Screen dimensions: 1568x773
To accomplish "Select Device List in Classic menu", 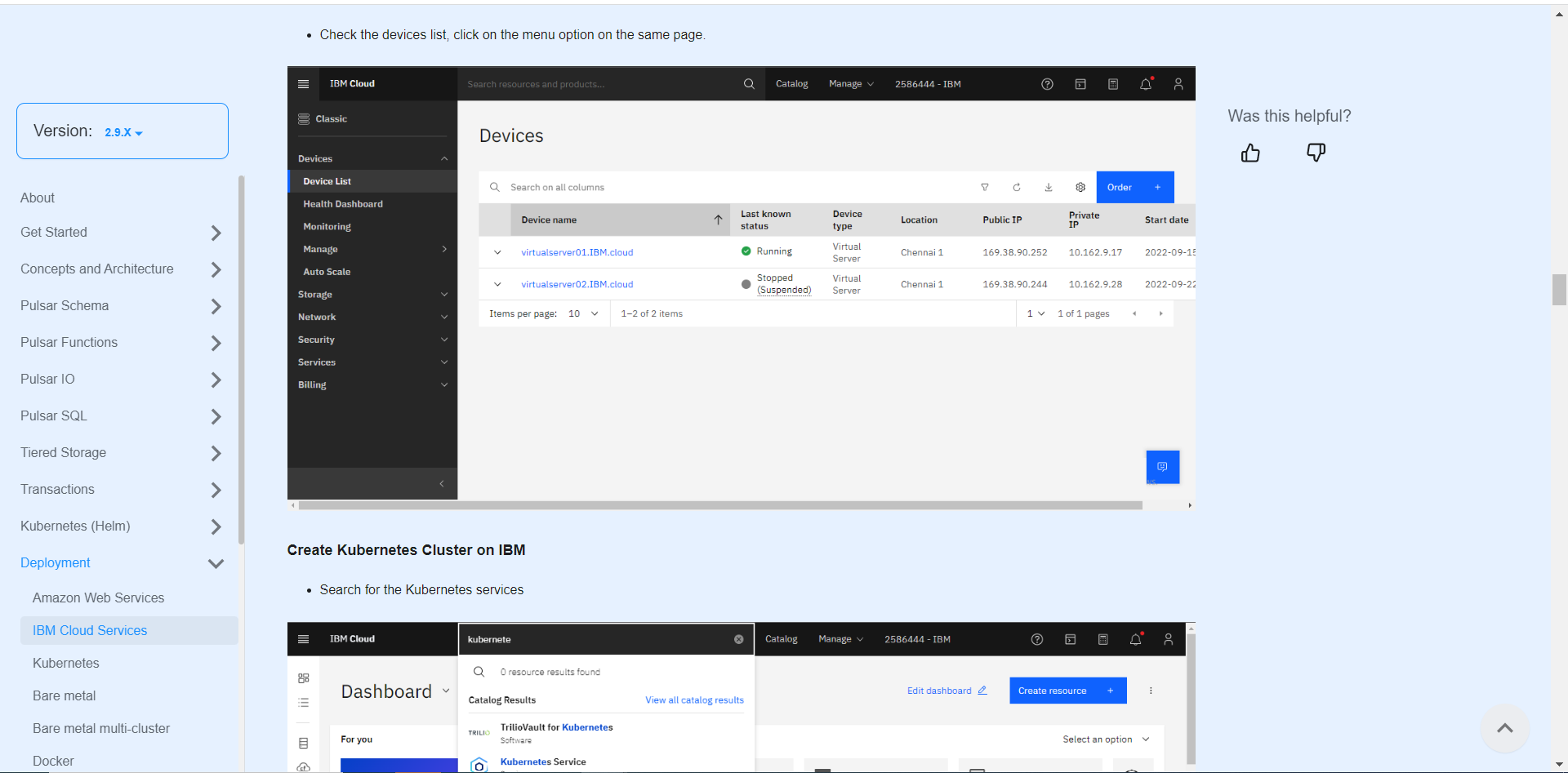I will pos(372,181).
